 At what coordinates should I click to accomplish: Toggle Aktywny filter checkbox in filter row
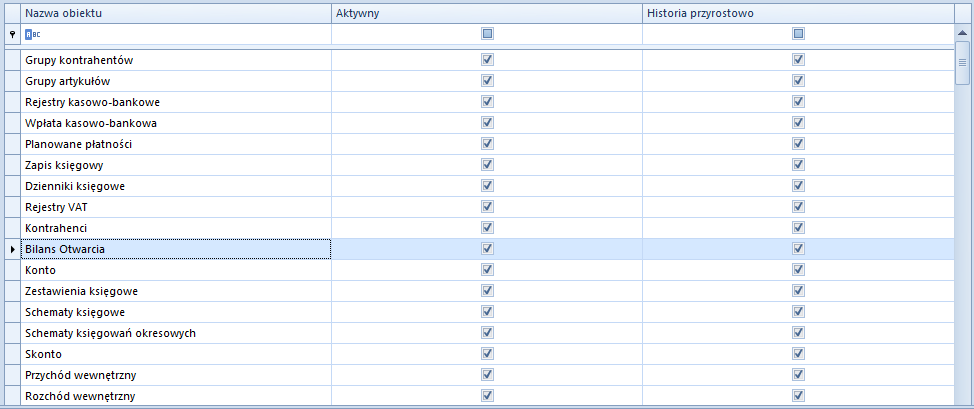tap(487, 34)
